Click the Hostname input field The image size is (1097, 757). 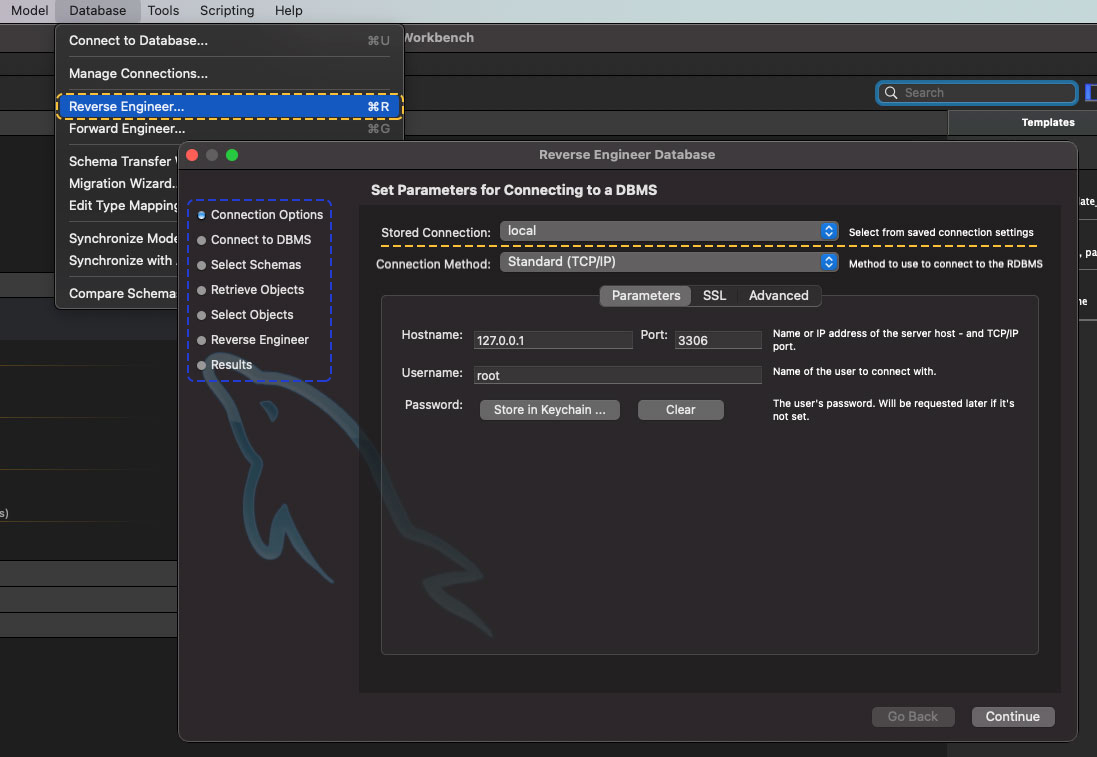[x=553, y=340]
